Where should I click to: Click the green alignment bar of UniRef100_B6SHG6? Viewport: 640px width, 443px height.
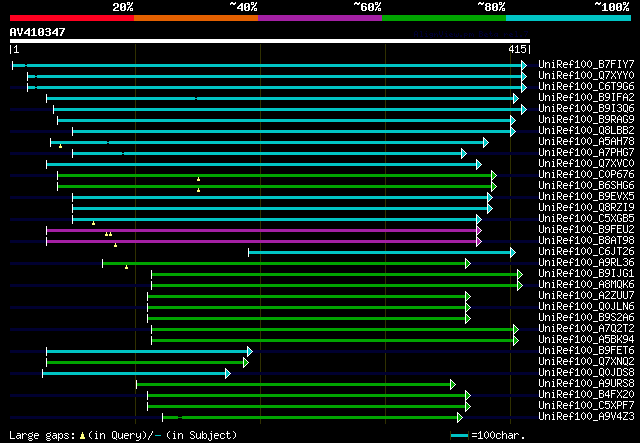point(274,187)
